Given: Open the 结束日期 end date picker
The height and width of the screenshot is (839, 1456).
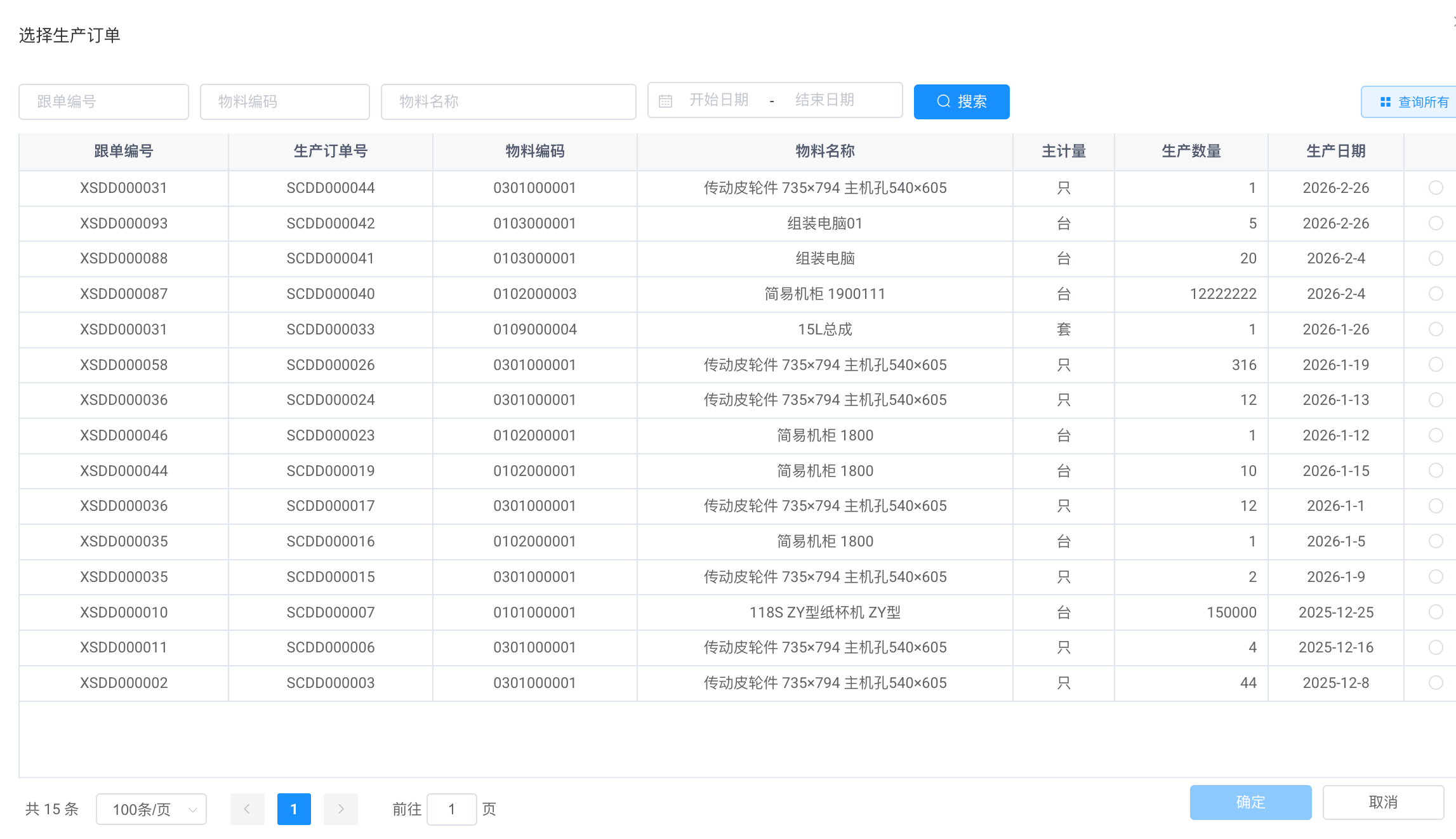Looking at the screenshot, I should click(x=824, y=100).
